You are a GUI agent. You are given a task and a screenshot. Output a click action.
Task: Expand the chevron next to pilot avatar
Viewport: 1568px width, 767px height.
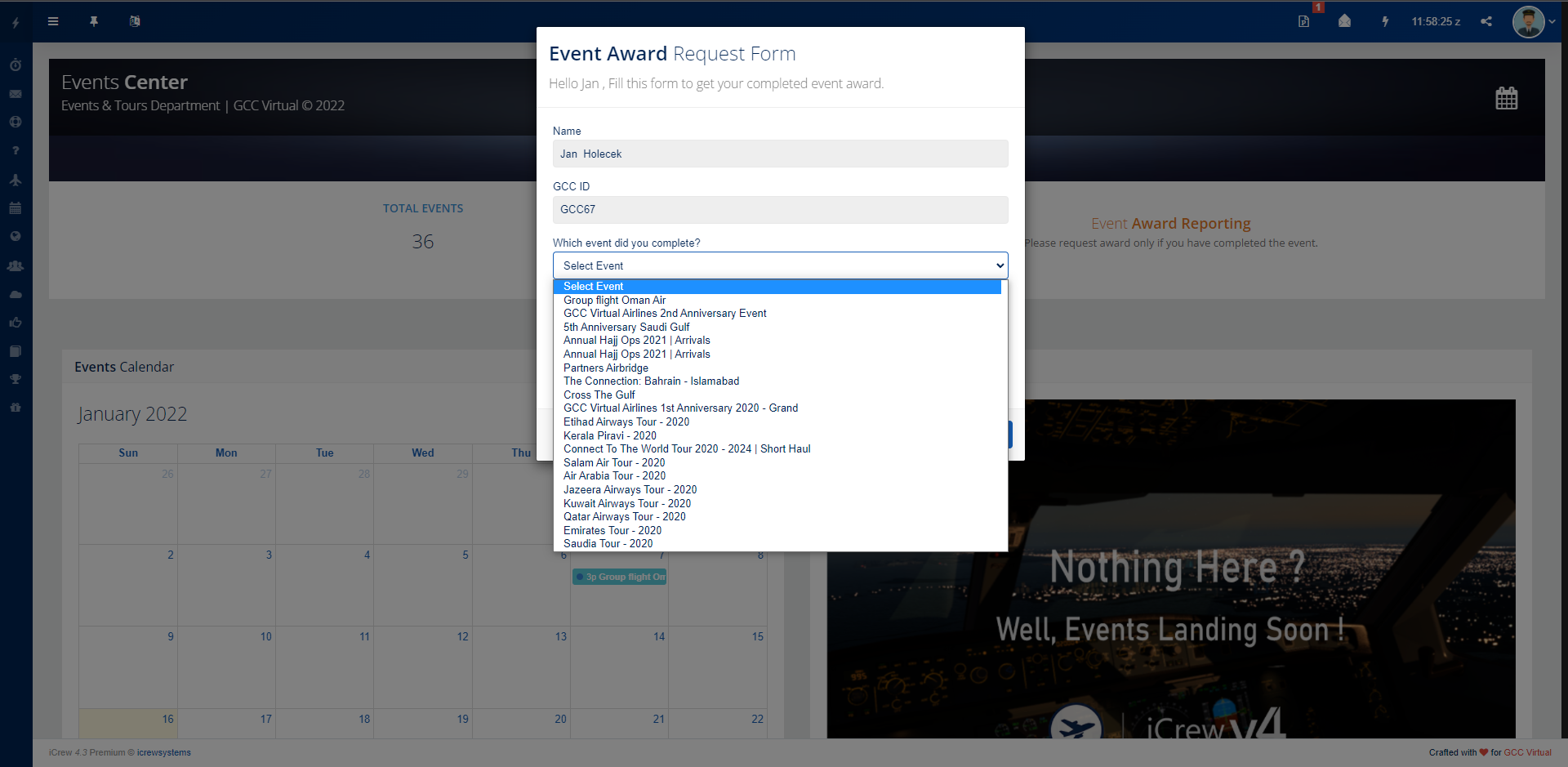pyautogui.click(x=1552, y=22)
